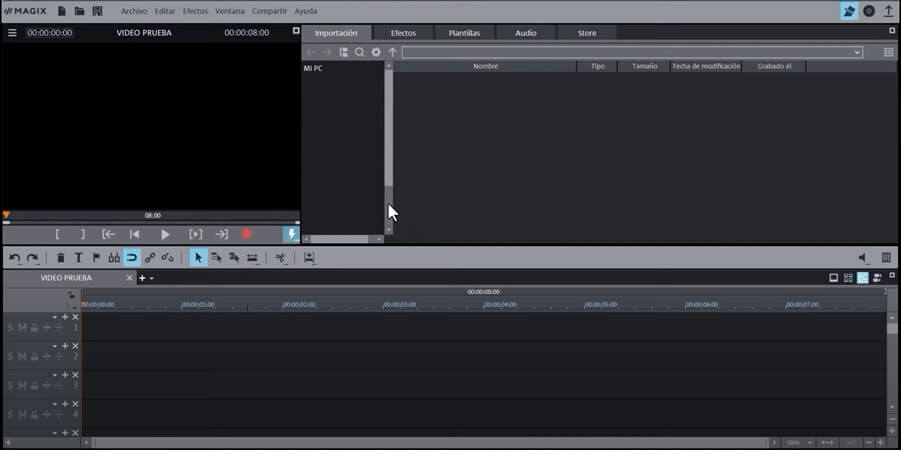Close the VIDEO PRUEBA tab
This screenshot has height=450, width=901.
(x=130, y=278)
